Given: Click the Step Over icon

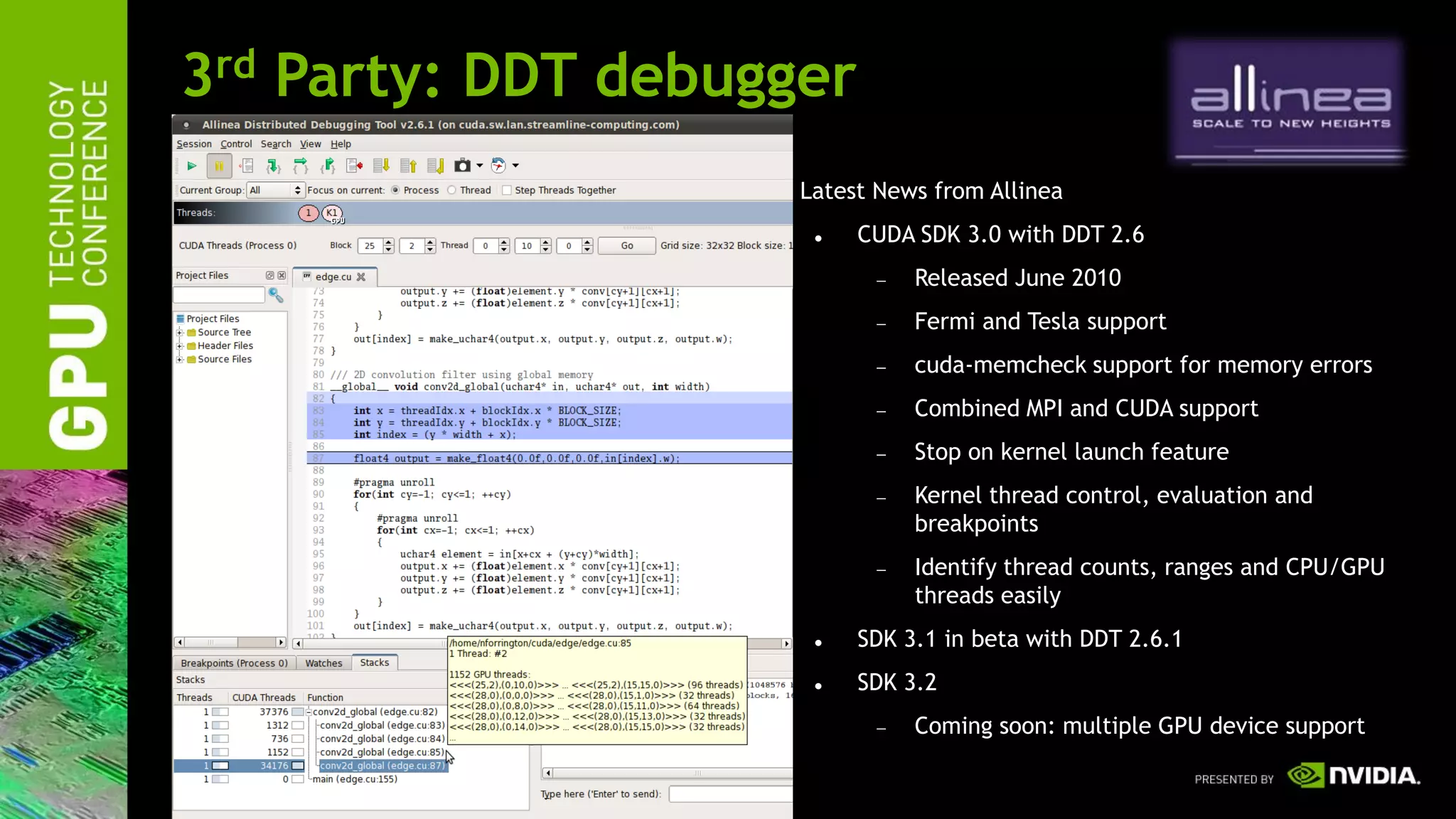Looking at the screenshot, I should 301,166.
